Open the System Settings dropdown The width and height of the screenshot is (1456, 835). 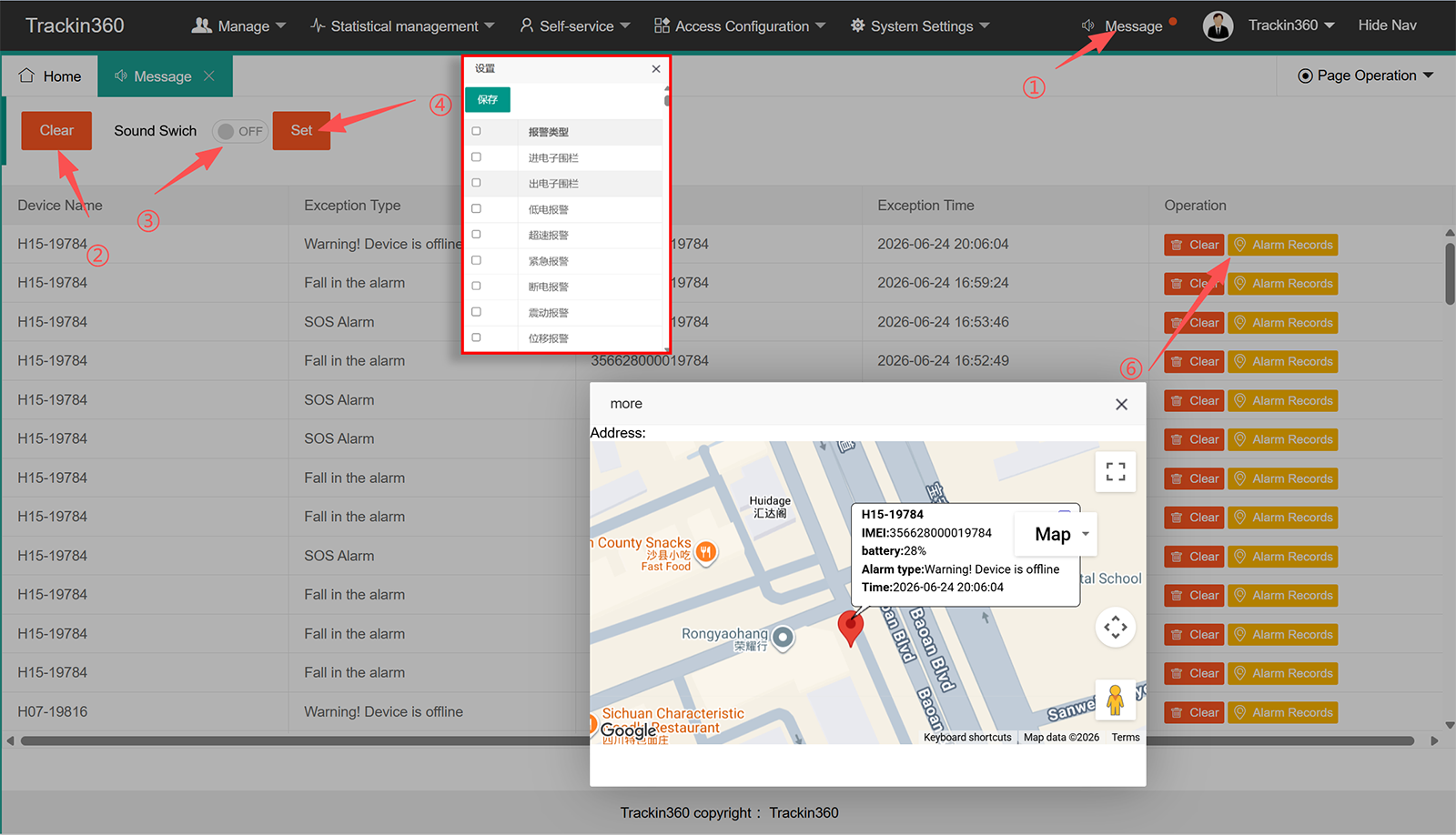pyautogui.click(x=920, y=25)
